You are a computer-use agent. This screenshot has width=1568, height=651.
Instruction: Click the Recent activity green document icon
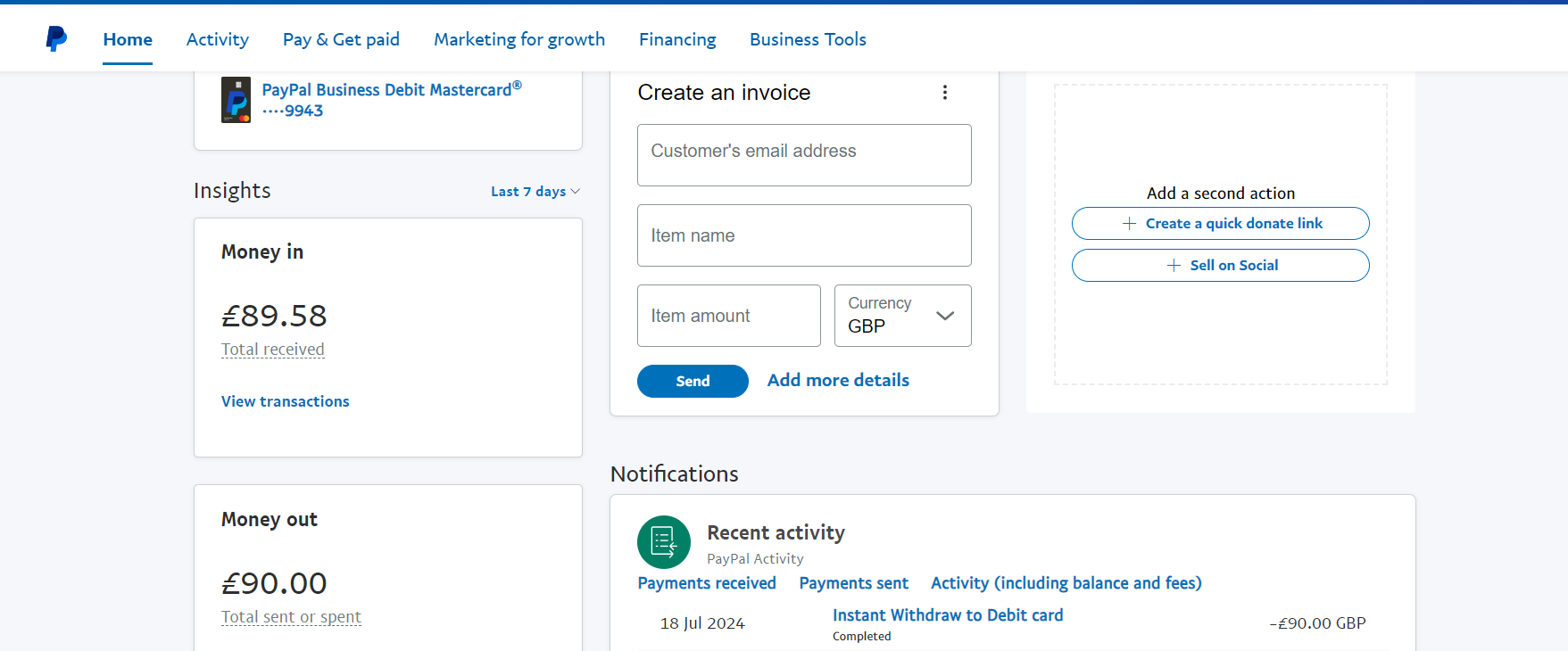click(664, 542)
